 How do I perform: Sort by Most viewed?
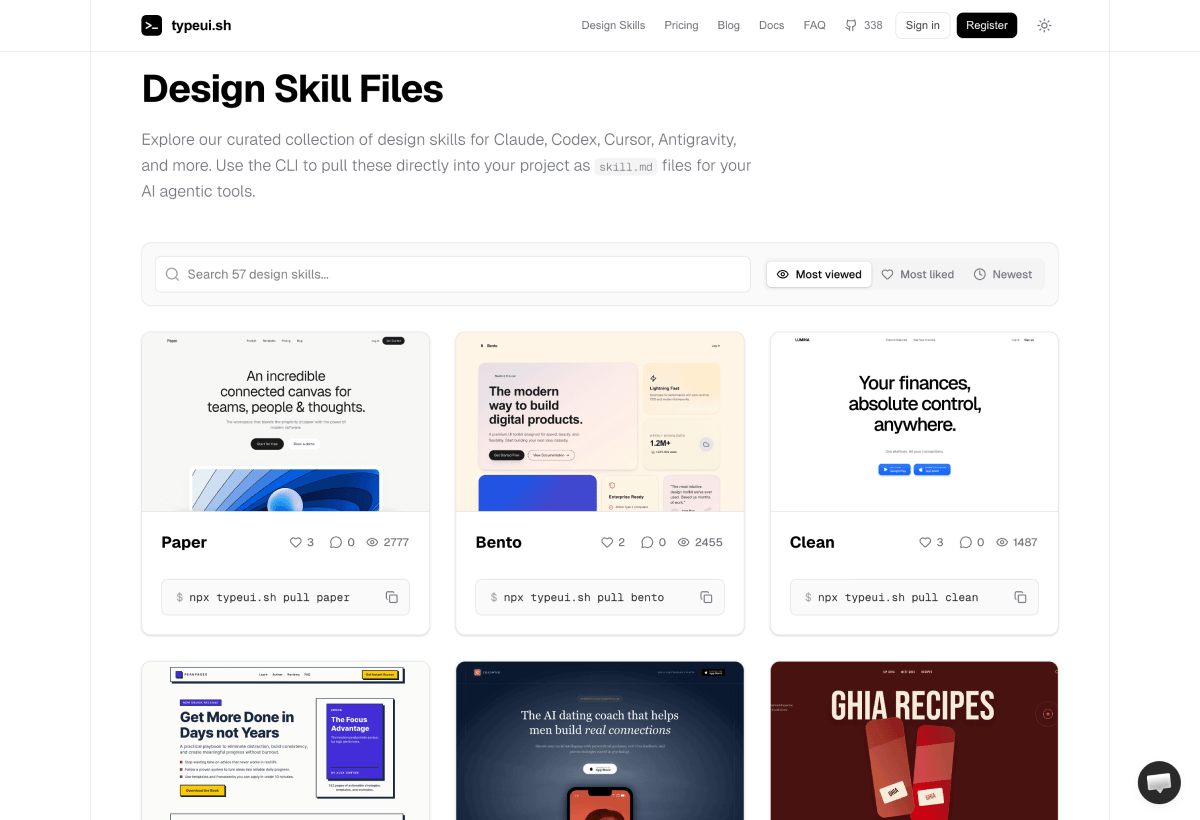coord(819,274)
